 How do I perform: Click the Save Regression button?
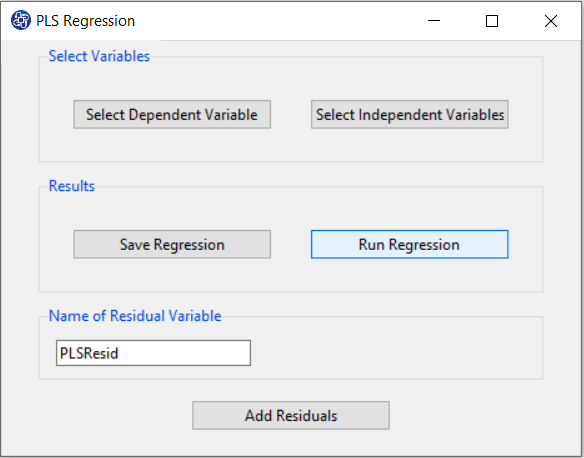click(x=172, y=244)
